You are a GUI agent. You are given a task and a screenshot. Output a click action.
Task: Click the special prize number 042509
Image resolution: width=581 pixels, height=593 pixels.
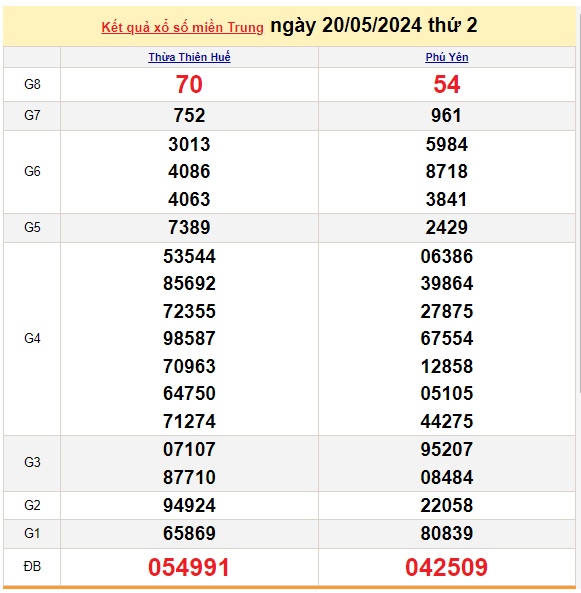[x=446, y=567]
